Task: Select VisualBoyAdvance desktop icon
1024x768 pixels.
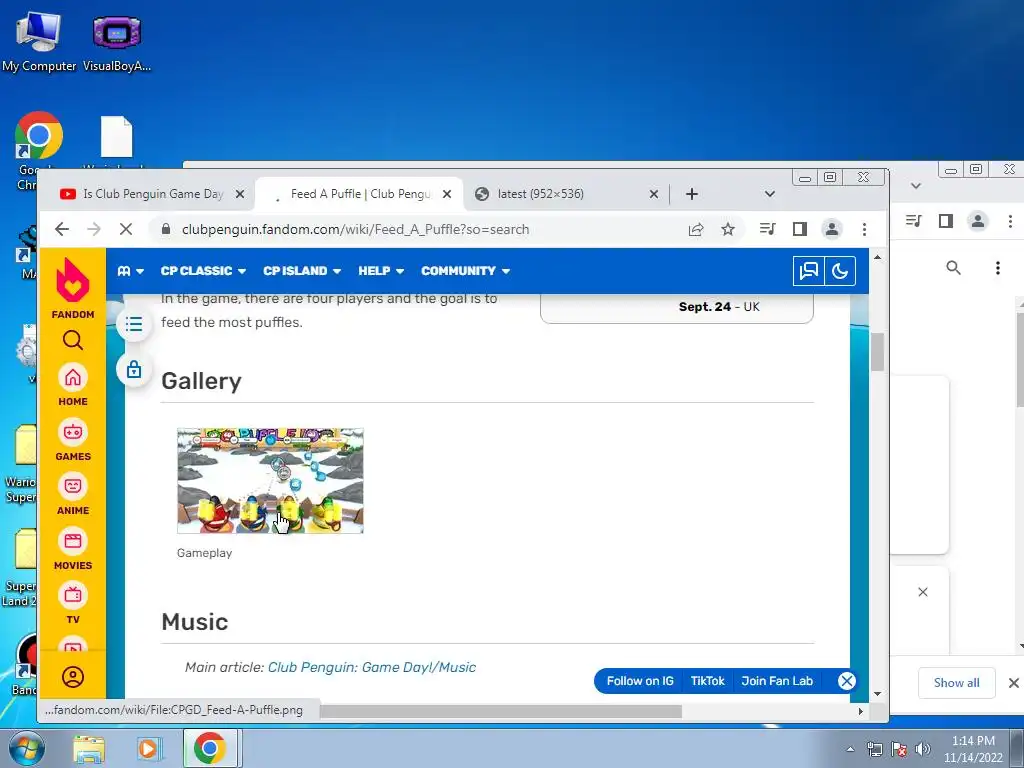Action: [x=117, y=43]
